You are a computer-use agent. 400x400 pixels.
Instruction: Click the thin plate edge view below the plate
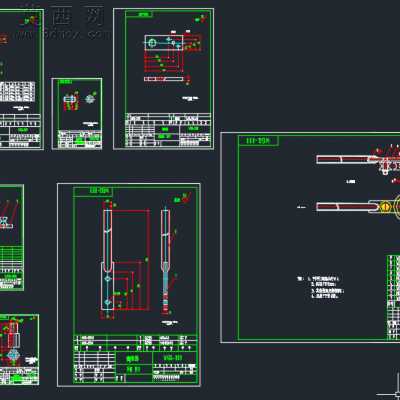point(164,79)
